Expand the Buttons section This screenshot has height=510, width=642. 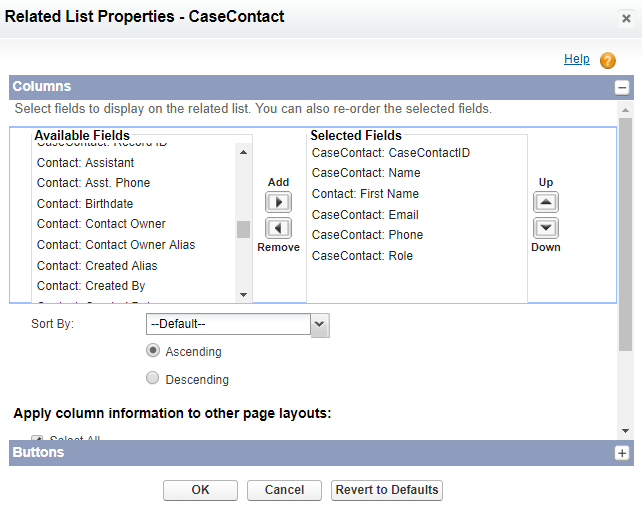622,453
